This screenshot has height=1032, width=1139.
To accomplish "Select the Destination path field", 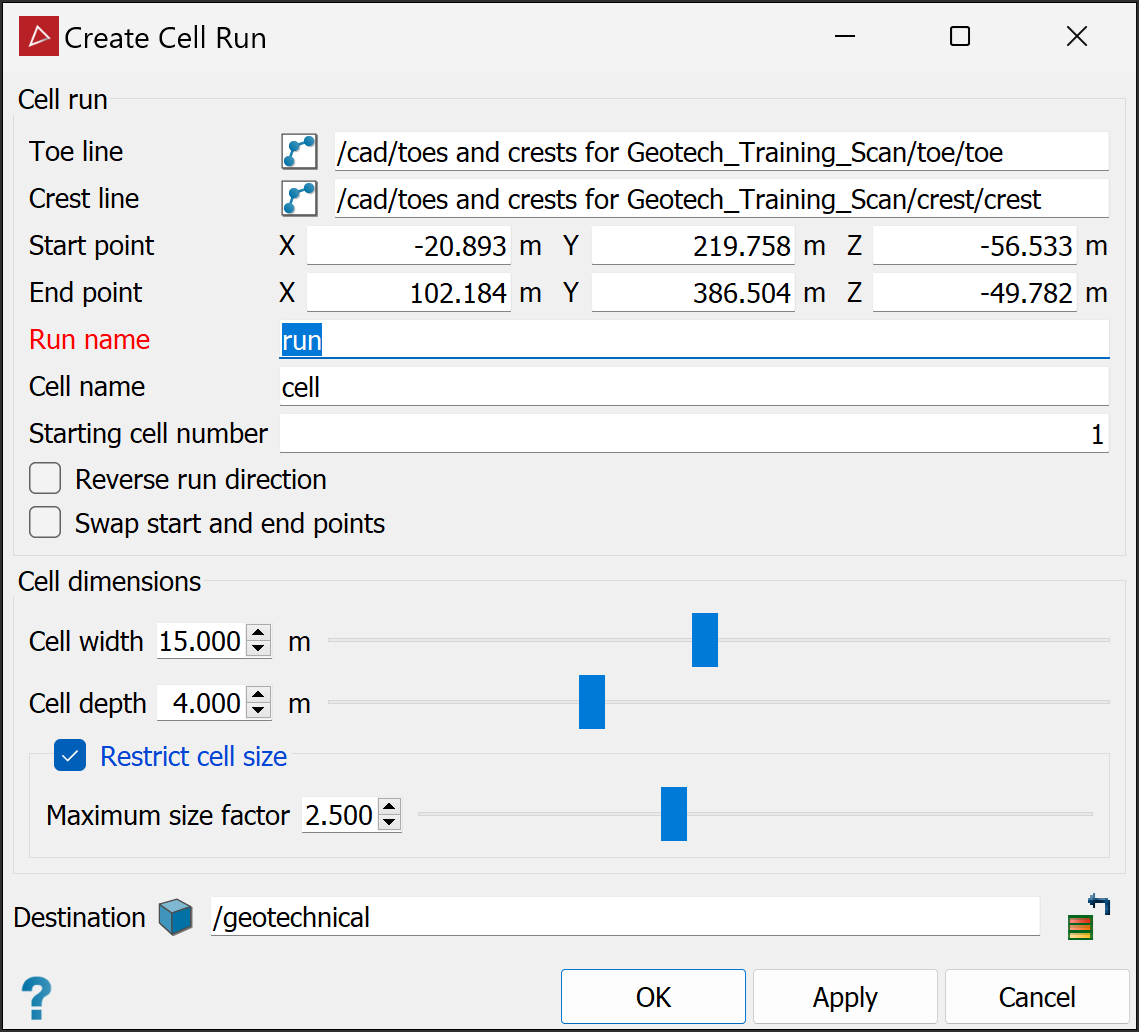I will coord(625,917).
